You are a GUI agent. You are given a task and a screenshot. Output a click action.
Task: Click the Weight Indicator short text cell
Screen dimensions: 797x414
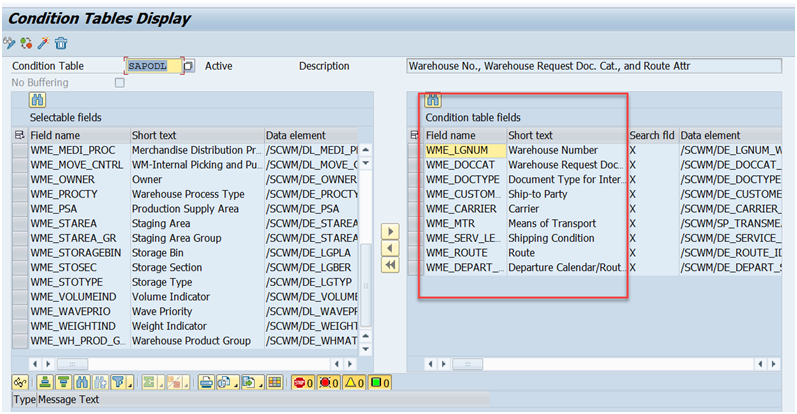click(197, 326)
